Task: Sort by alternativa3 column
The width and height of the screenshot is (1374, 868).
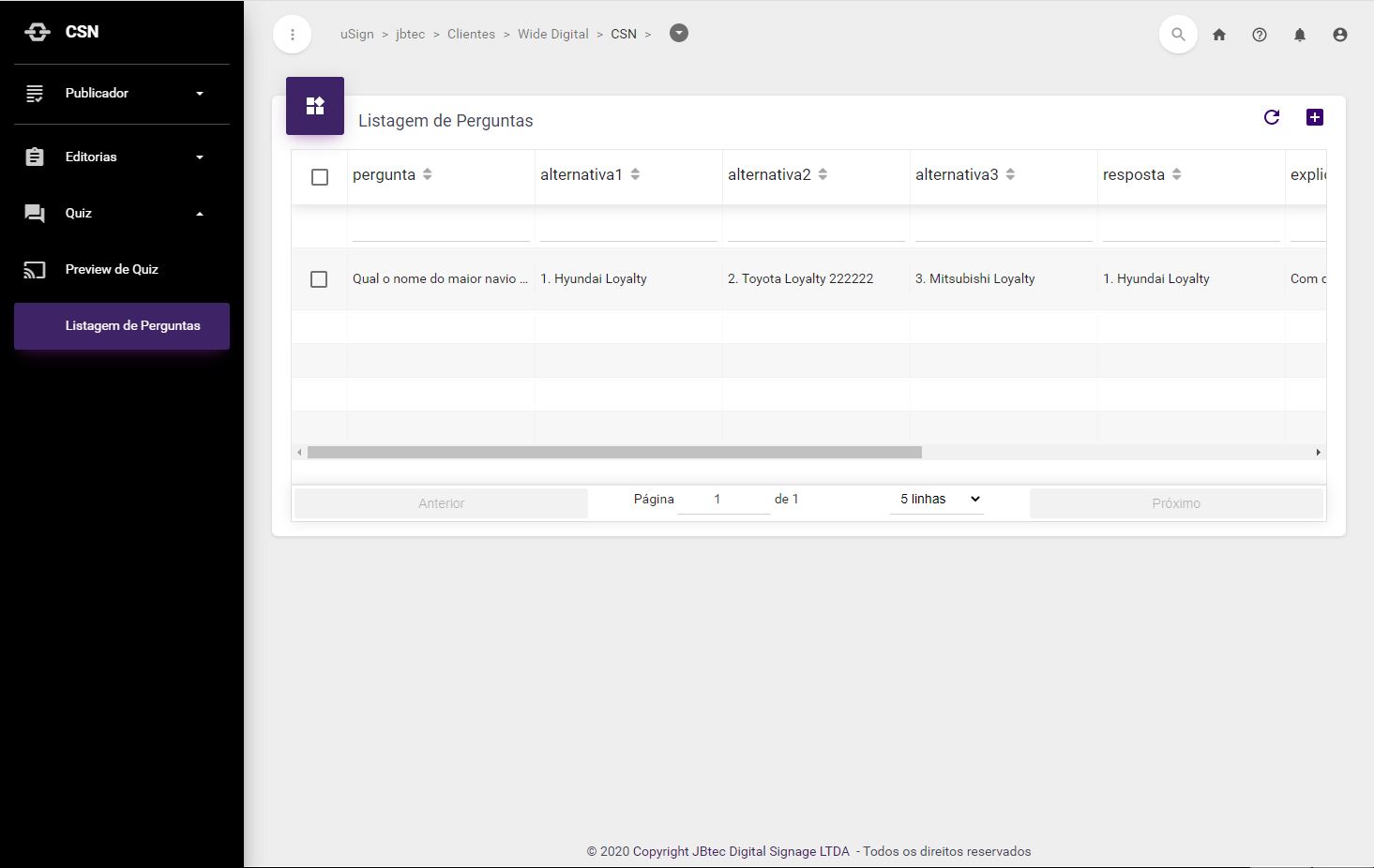Action: click(x=1010, y=174)
